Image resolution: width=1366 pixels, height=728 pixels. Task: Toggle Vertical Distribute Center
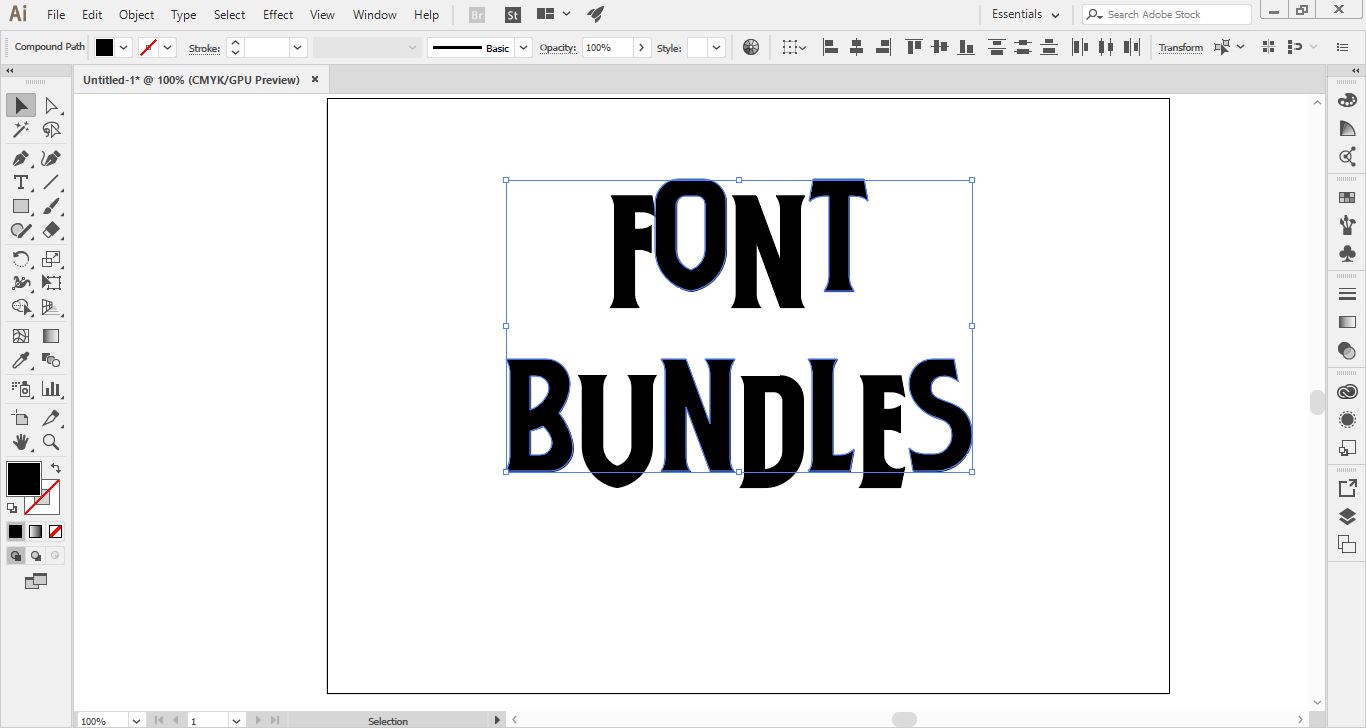coord(1023,47)
